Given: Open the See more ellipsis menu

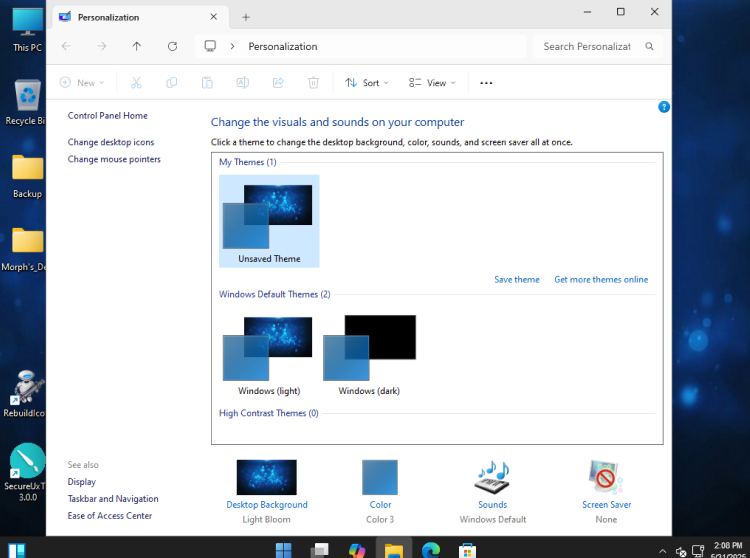Looking at the screenshot, I should point(486,83).
